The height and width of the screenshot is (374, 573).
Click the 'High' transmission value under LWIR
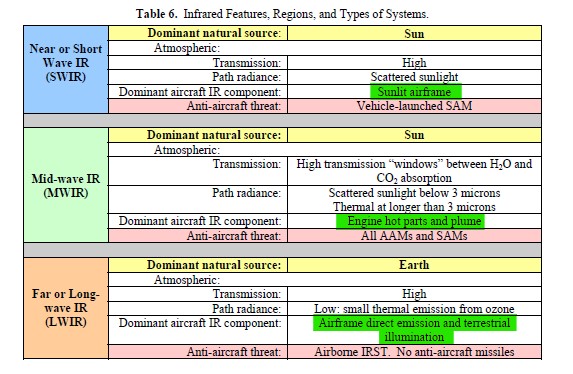pos(414,294)
